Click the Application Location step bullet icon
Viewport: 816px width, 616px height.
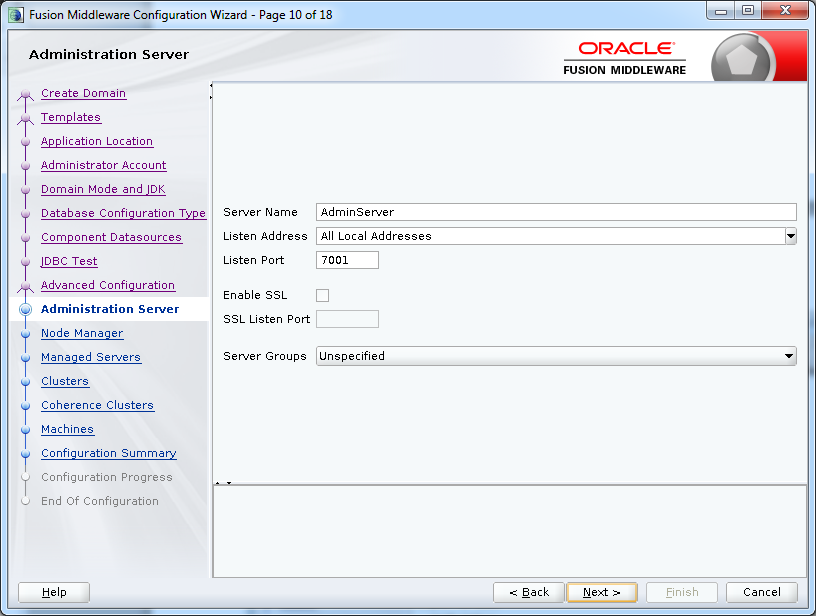pos(25,142)
